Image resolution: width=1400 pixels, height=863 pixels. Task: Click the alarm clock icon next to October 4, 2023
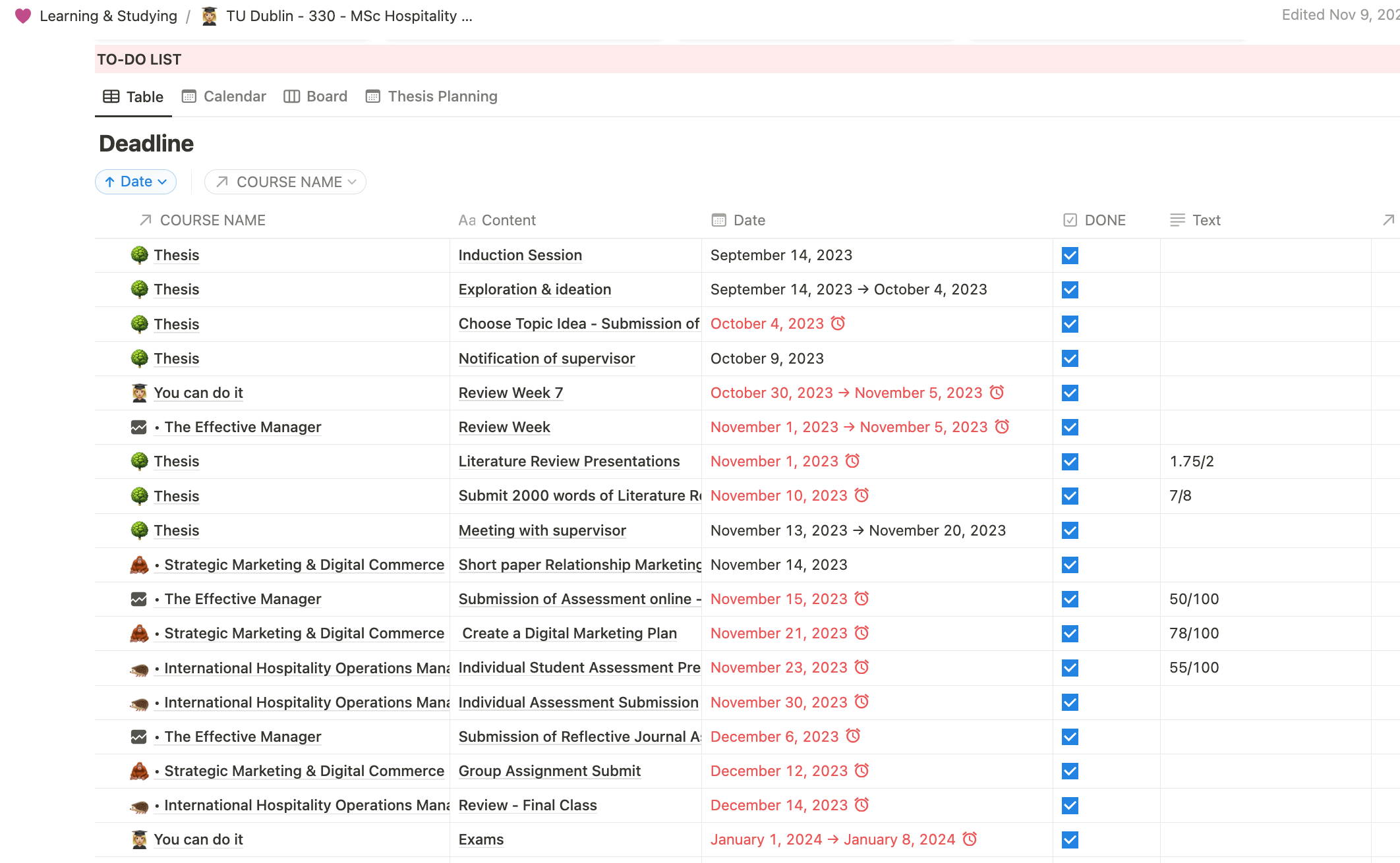838,323
